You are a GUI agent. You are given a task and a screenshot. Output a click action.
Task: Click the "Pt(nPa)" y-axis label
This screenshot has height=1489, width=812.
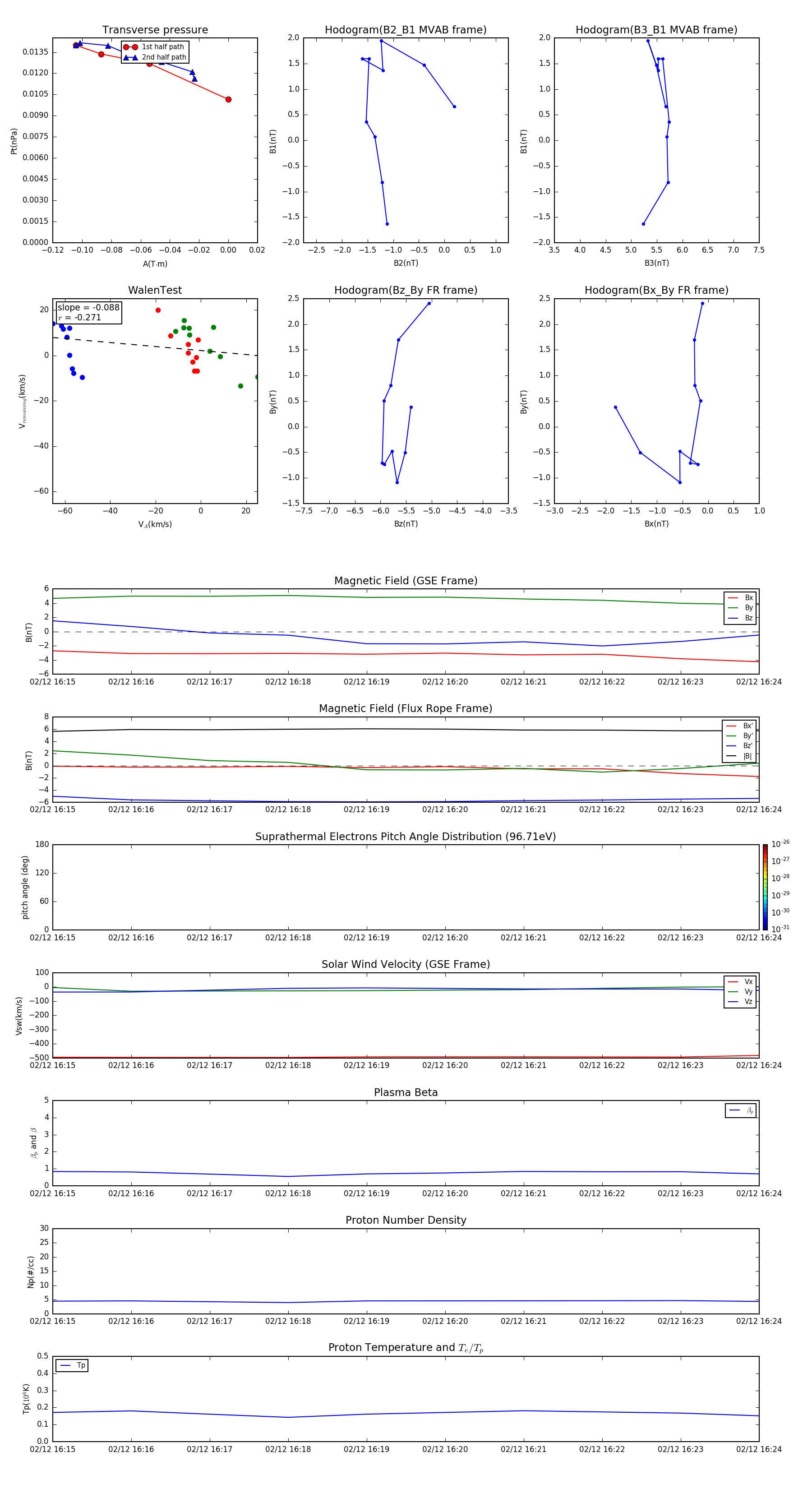coord(14,141)
